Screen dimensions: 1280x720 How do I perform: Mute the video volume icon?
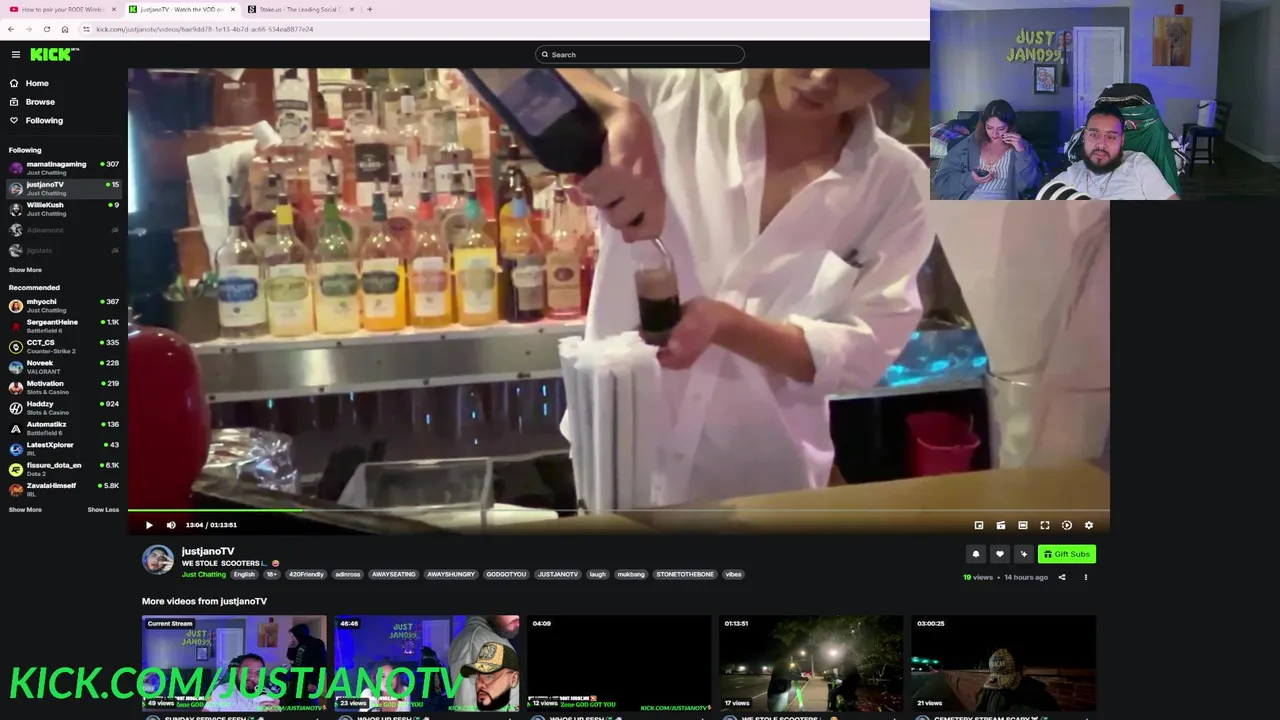[x=171, y=525]
